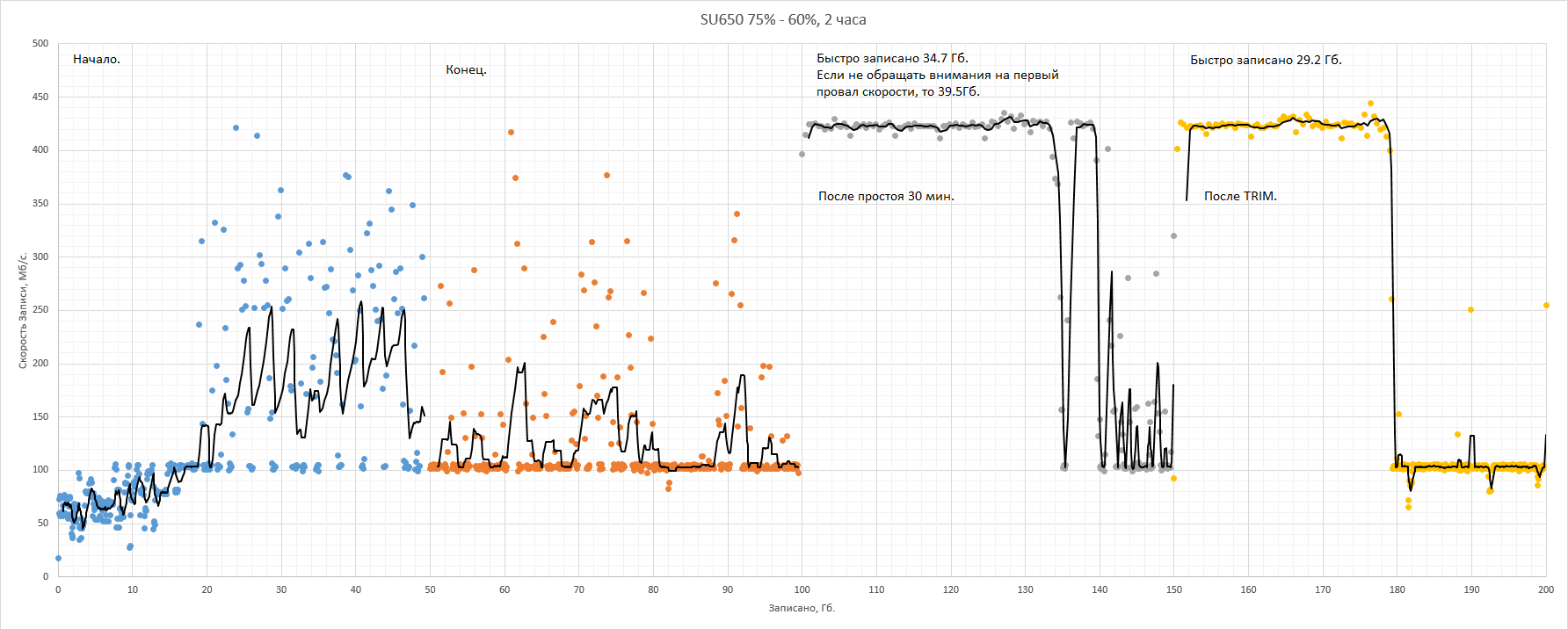1568x629 pixels.
Task: Click the x-axis value 180
Action: [1397, 589]
